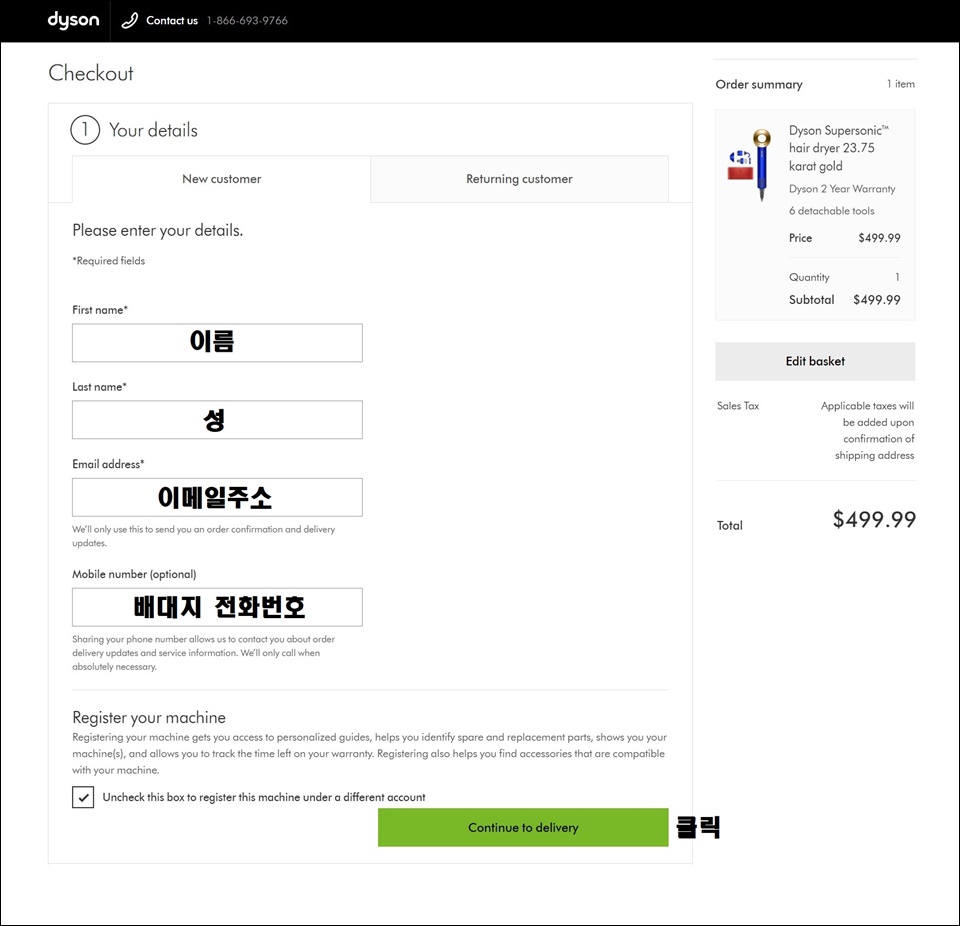Click the '6 detachable tools' text
Screen dimensions: 960x926
[x=831, y=211]
